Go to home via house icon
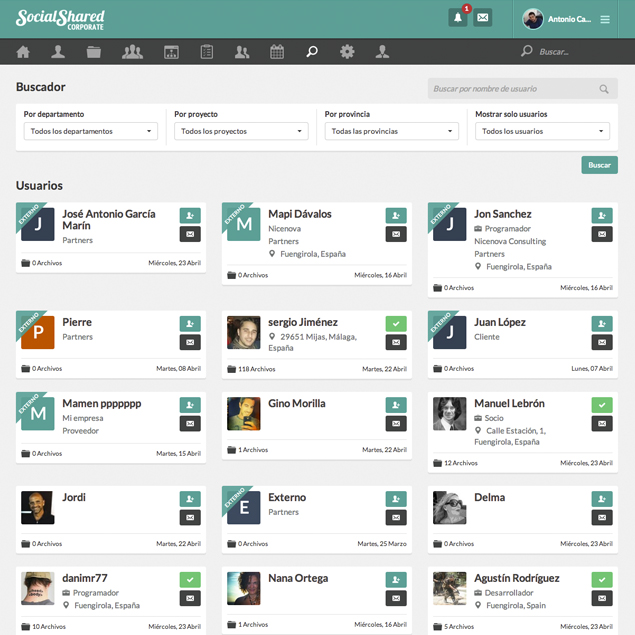 coord(23,52)
